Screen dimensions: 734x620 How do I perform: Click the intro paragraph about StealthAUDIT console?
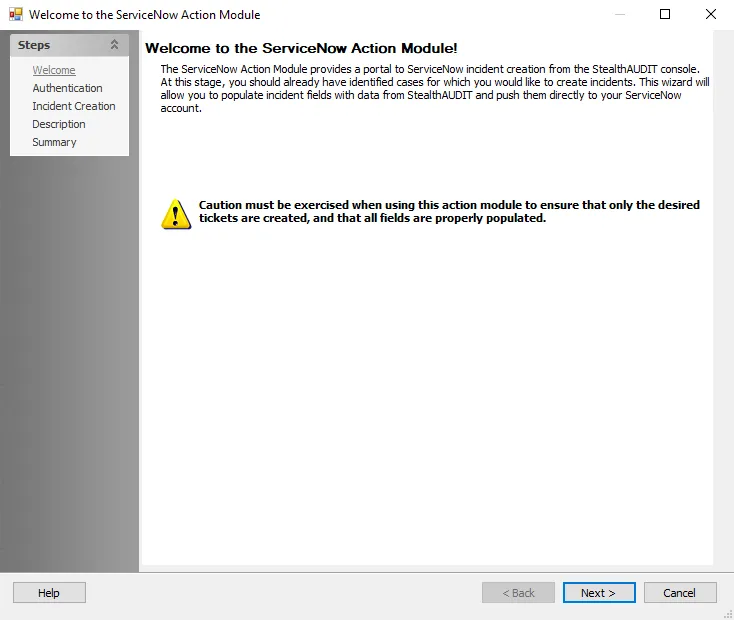pos(435,89)
